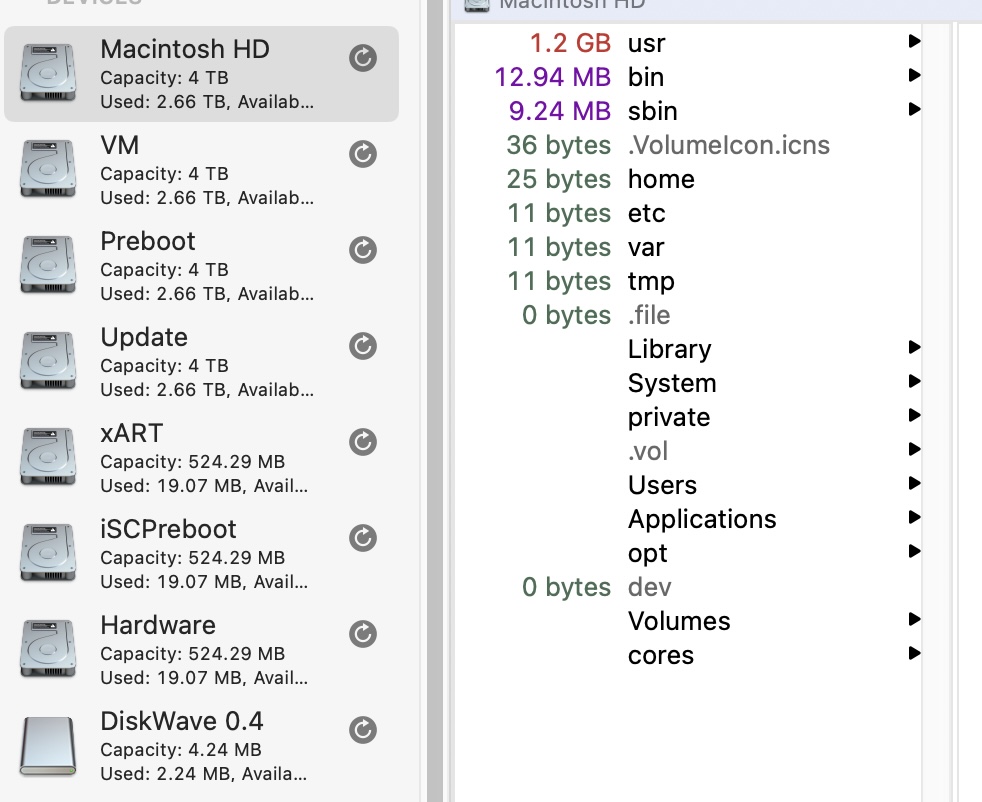Click the Preboot drive icon
This screenshot has height=802, width=982.
pos(48,264)
